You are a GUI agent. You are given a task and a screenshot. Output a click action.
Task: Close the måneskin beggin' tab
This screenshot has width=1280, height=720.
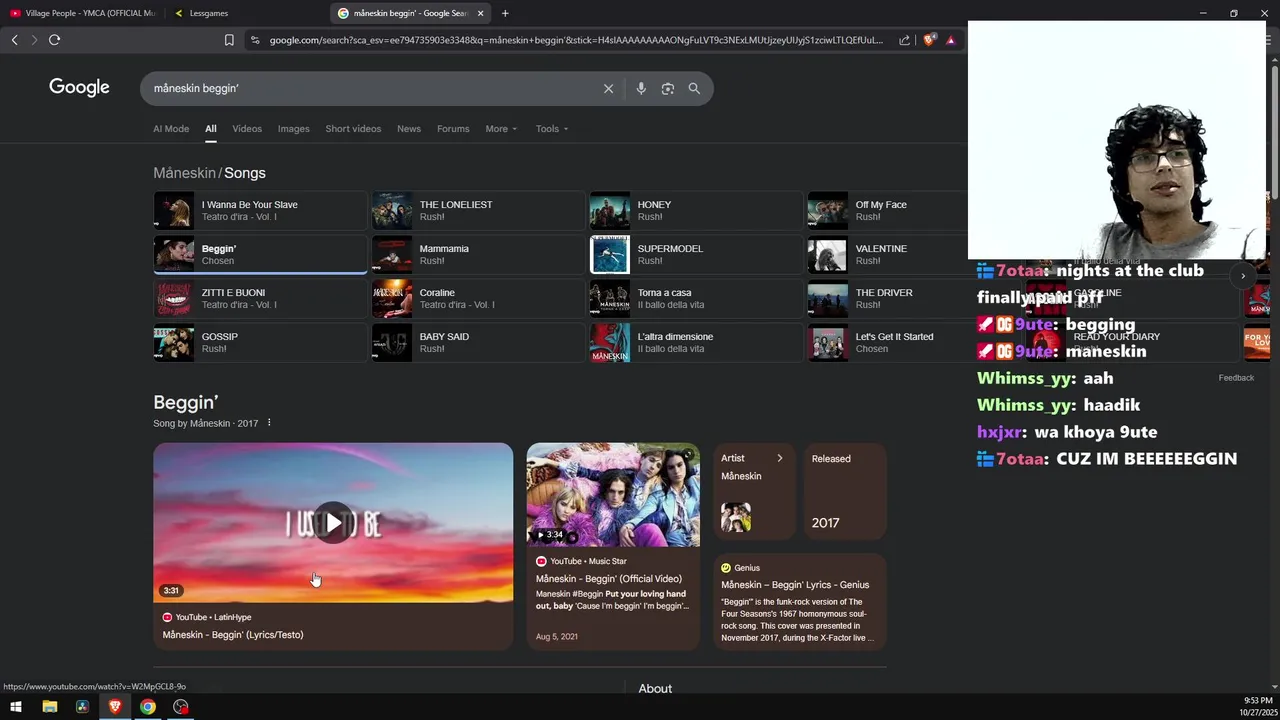tap(480, 13)
